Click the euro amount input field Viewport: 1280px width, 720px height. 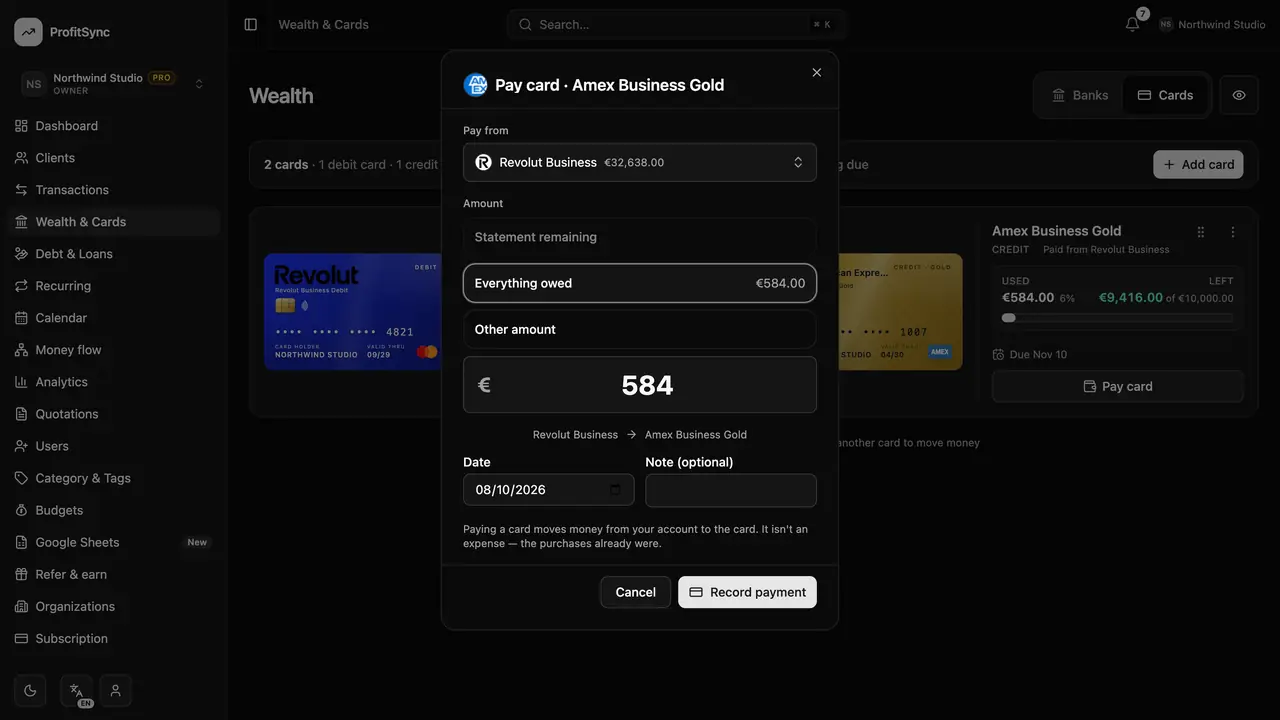pos(640,385)
